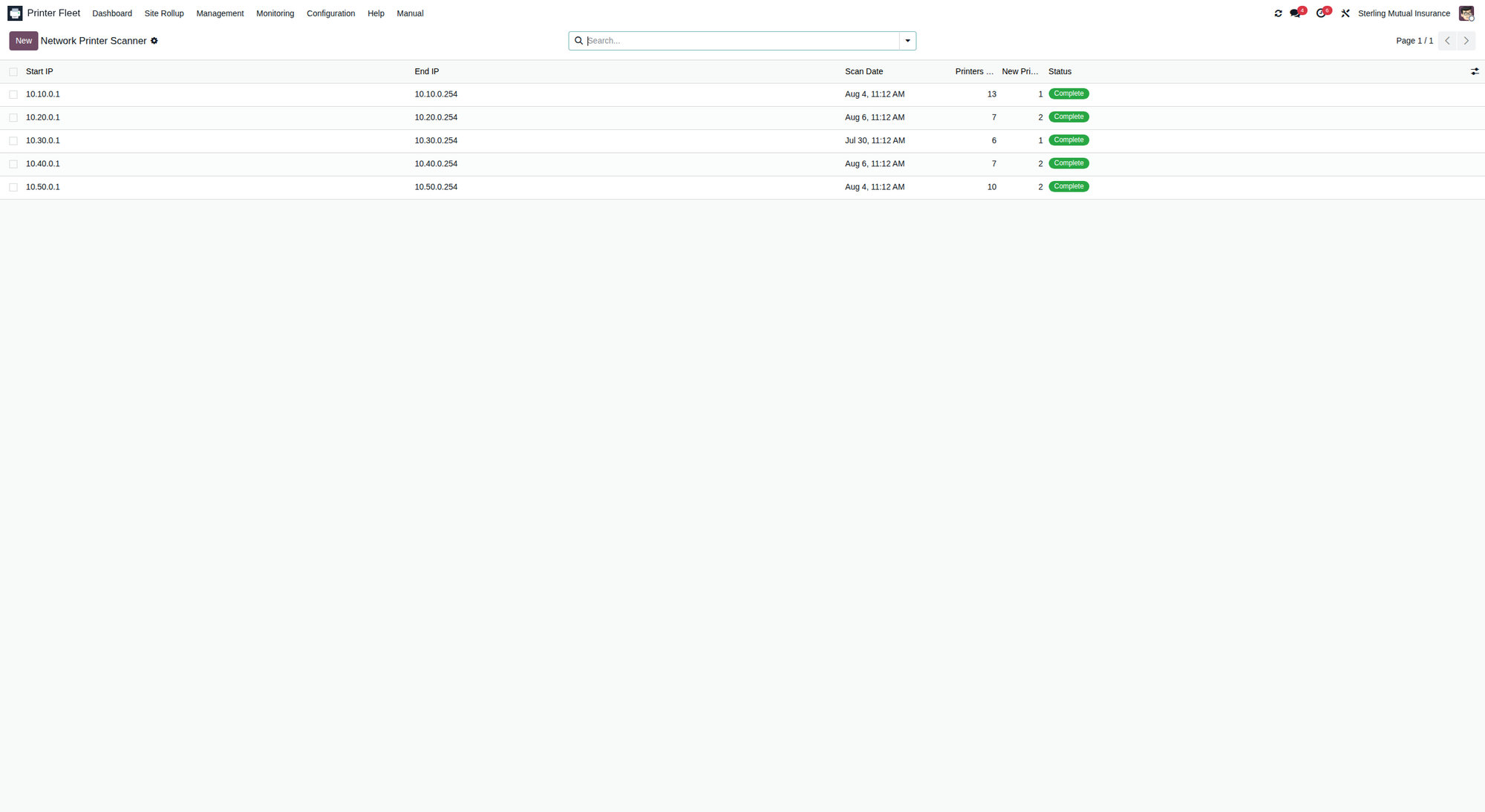Image resolution: width=1485 pixels, height=812 pixels.
Task: Click the refresh sync icon in the top bar
Action: point(1278,13)
